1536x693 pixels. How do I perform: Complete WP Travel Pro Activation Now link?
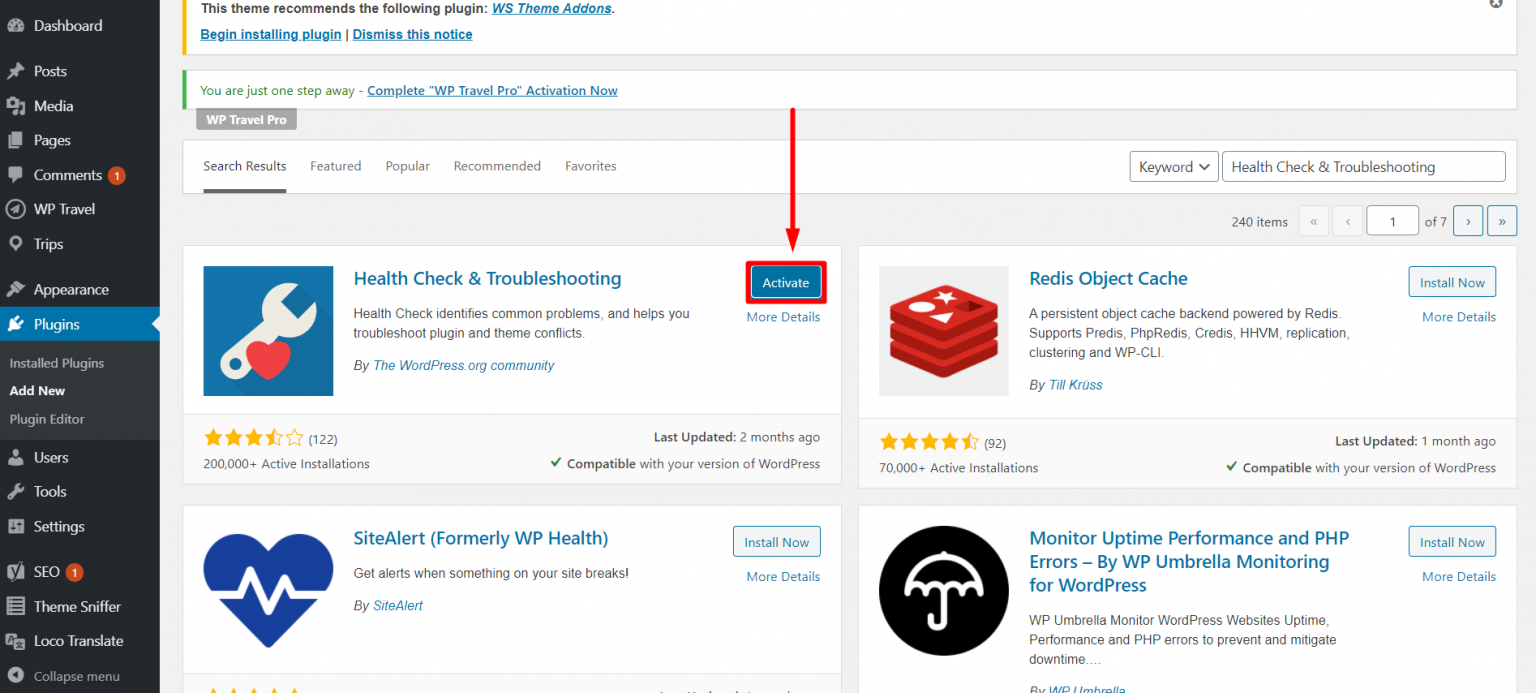point(492,91)
